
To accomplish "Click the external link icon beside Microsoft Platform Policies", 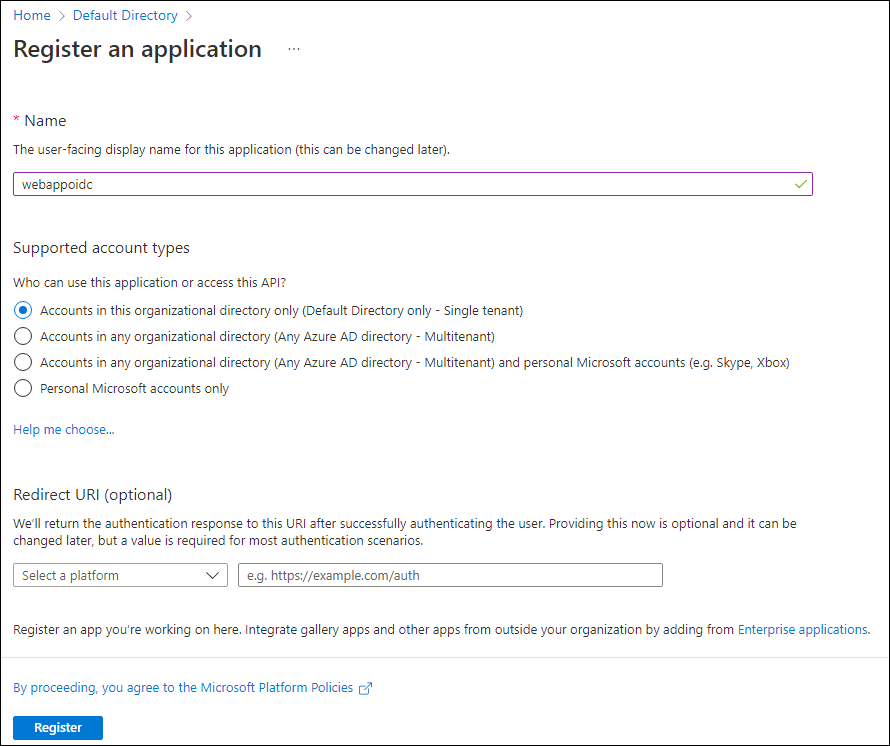I will point(365,687).
